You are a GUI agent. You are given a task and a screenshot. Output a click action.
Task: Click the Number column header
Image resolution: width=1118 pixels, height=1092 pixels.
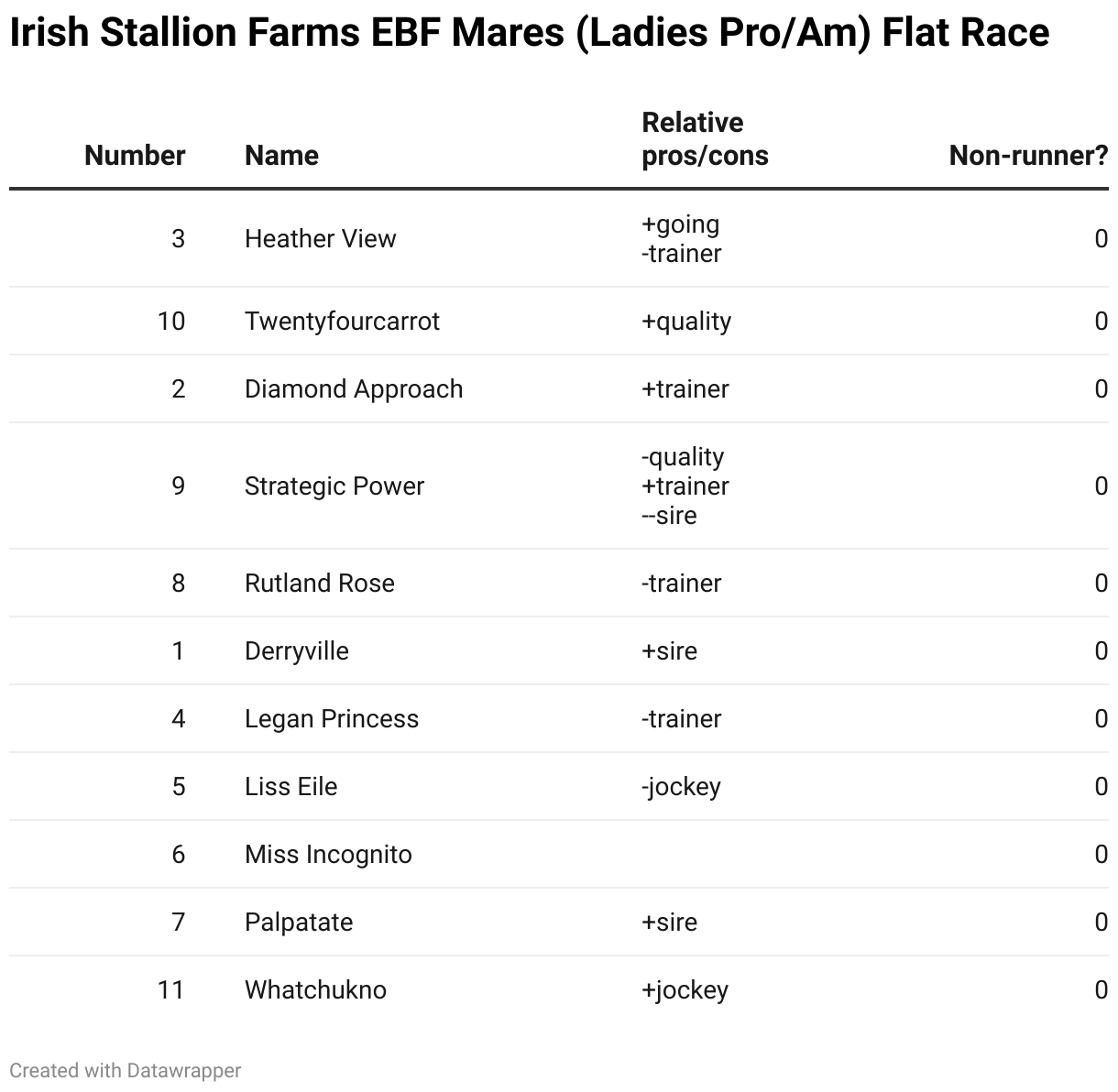point(135,156)
